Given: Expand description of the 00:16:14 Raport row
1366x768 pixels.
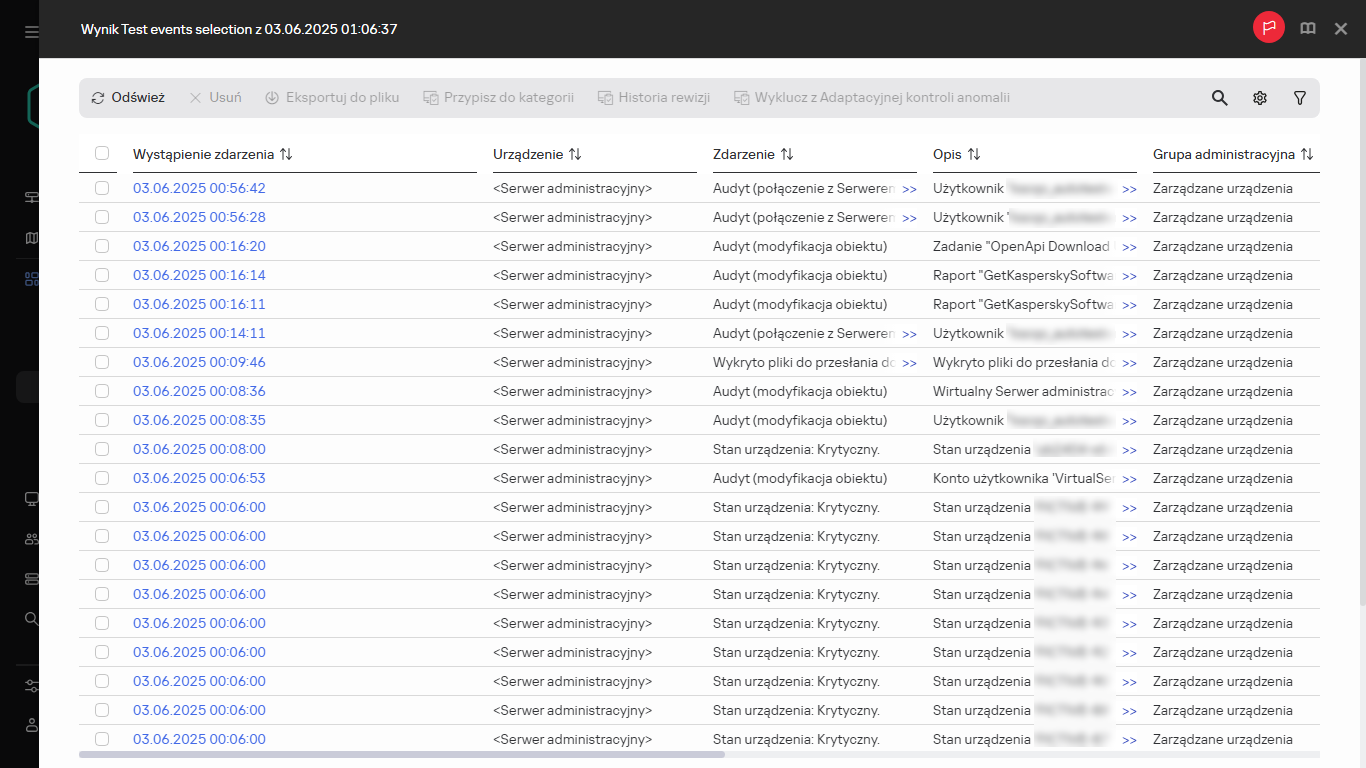Looking at the screenshot, I should click(1129, 276).
